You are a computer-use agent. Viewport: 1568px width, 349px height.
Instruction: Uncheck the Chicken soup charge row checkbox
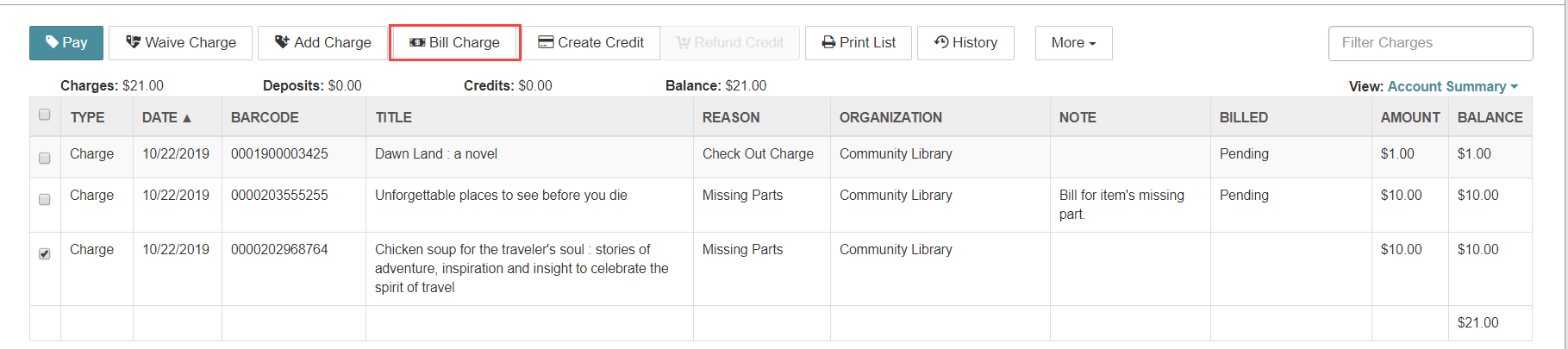[x=45, y=254]
